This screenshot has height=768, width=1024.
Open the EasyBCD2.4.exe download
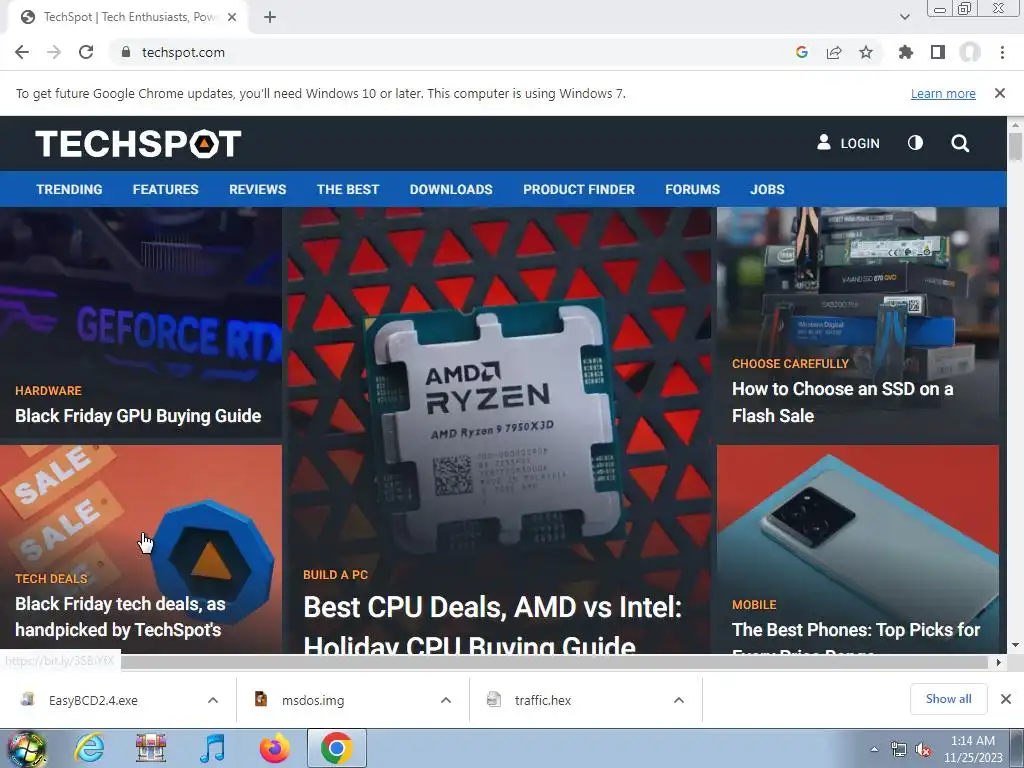pos(93,700)
